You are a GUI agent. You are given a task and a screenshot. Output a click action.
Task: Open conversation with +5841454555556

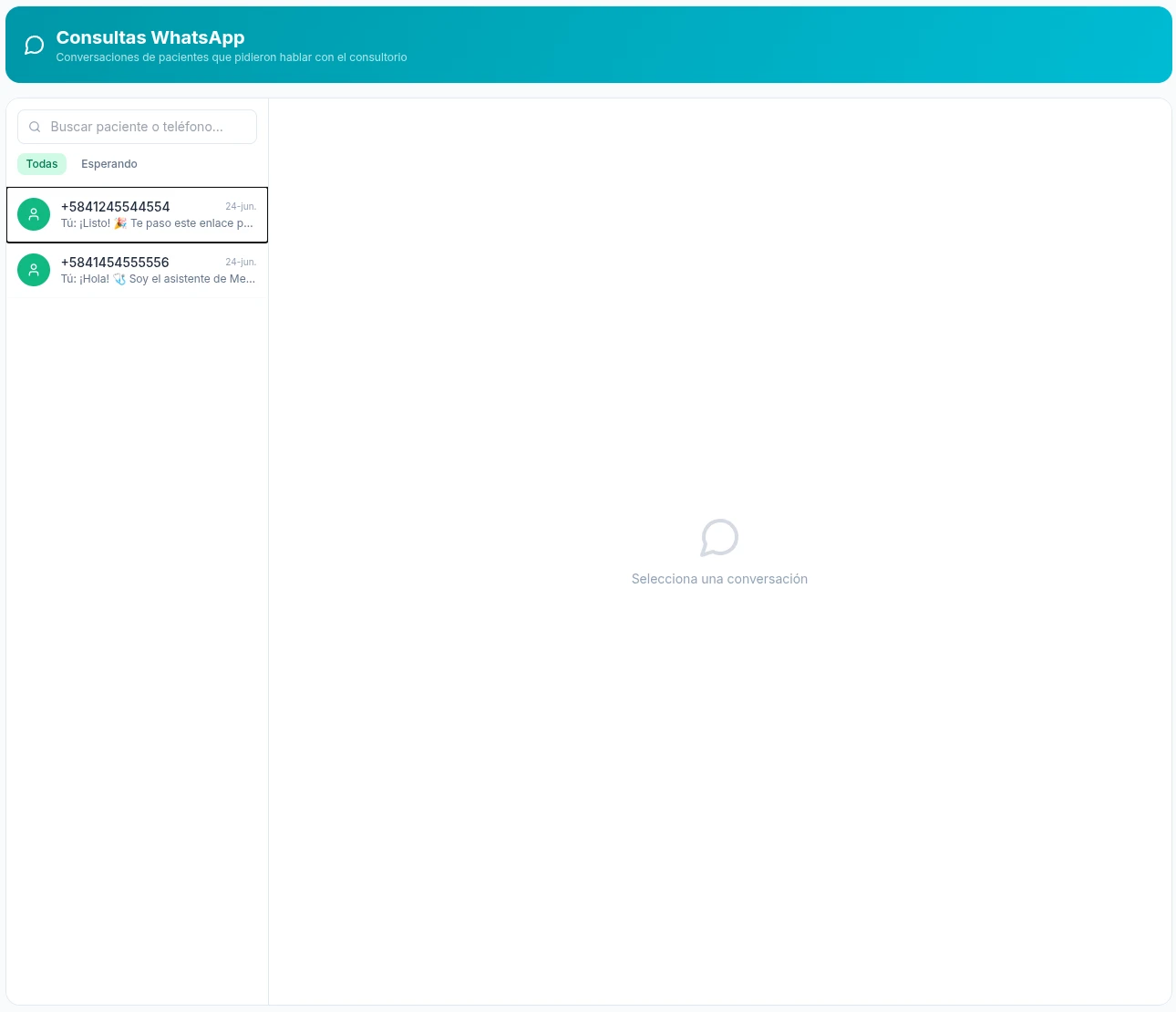[137, 270]
